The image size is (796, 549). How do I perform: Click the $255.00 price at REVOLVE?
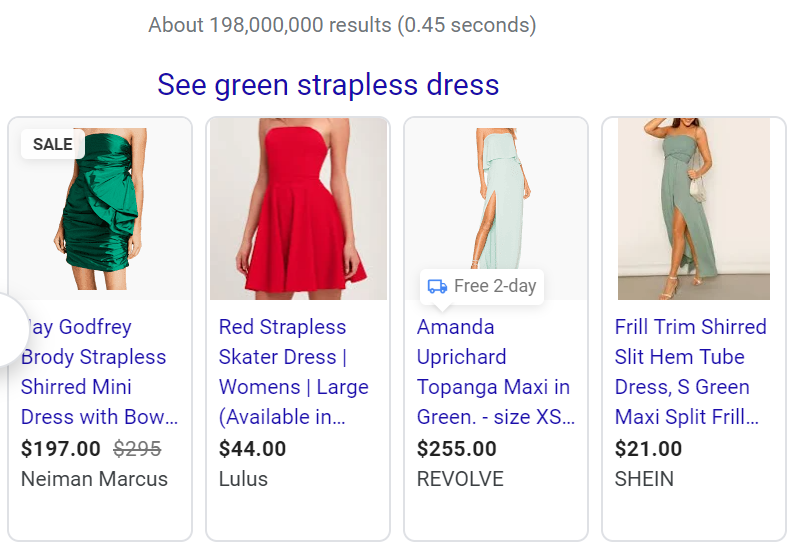(456, 449)
